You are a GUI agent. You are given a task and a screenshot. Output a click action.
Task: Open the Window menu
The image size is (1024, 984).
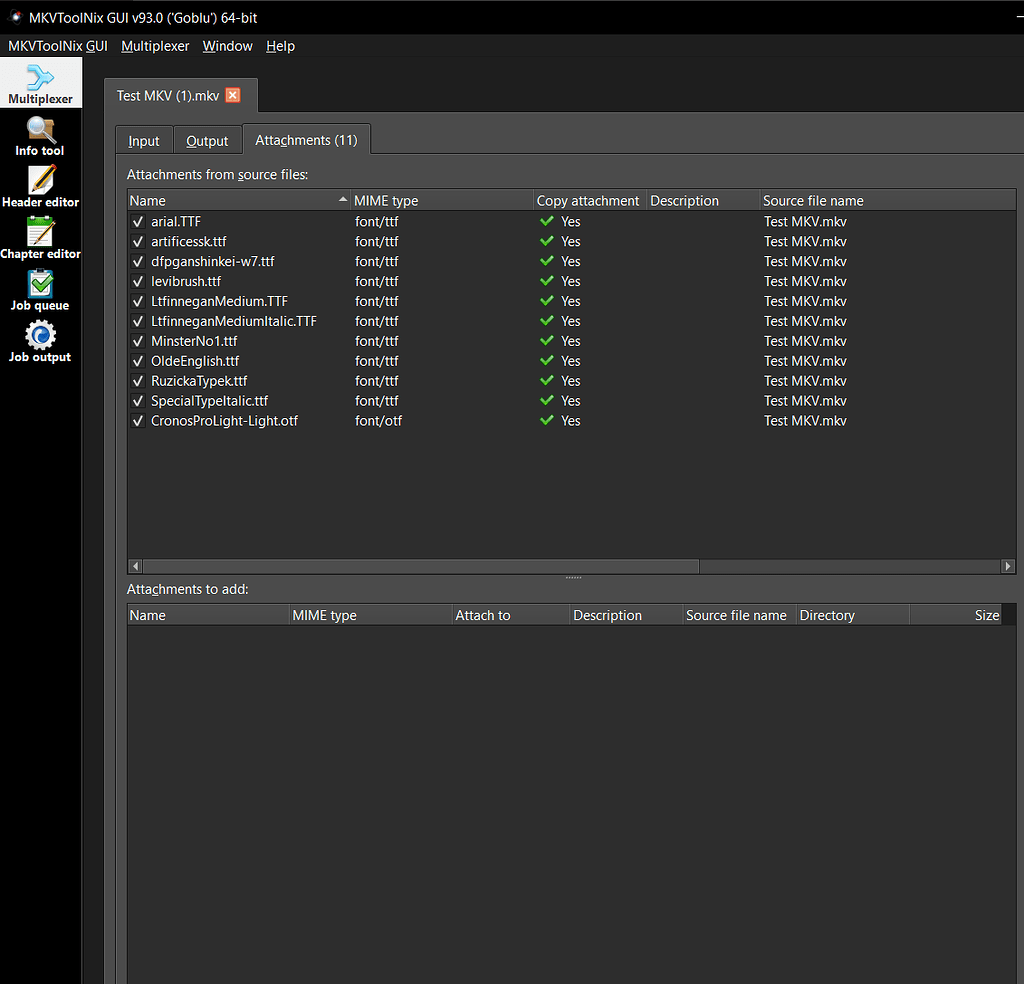(x=227, y=46)
